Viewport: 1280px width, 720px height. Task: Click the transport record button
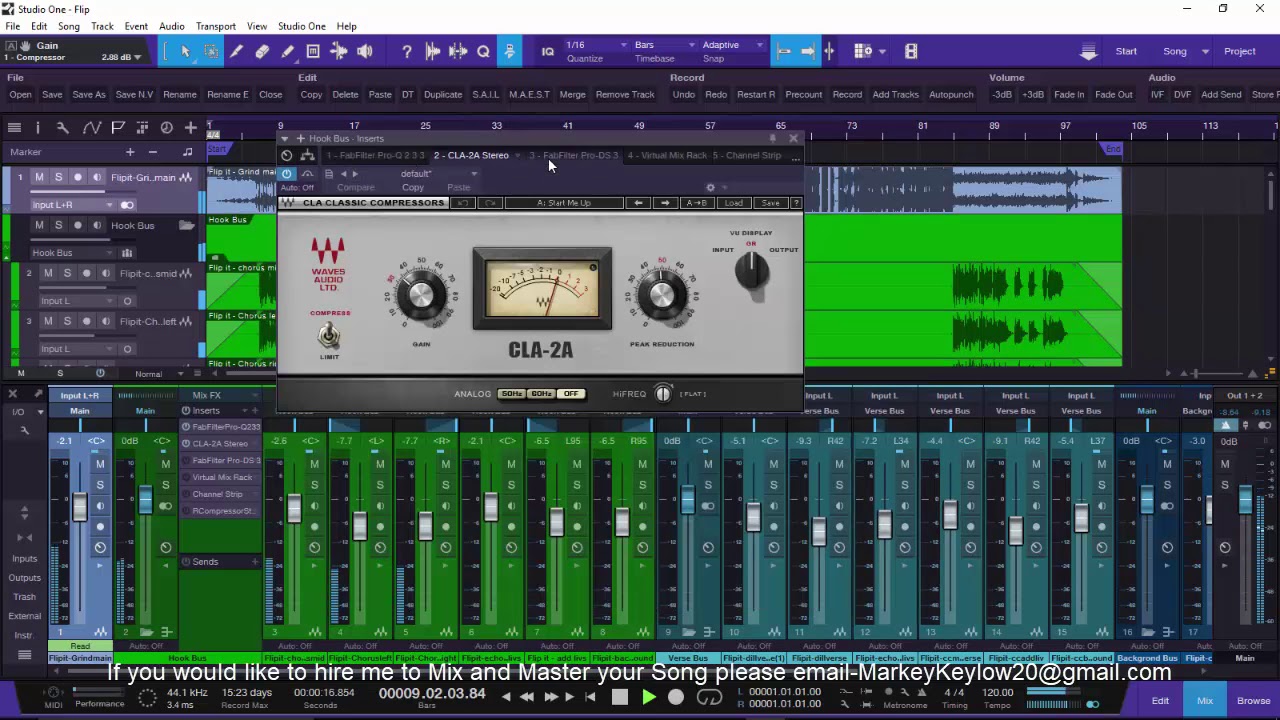[x=676, y=697]
